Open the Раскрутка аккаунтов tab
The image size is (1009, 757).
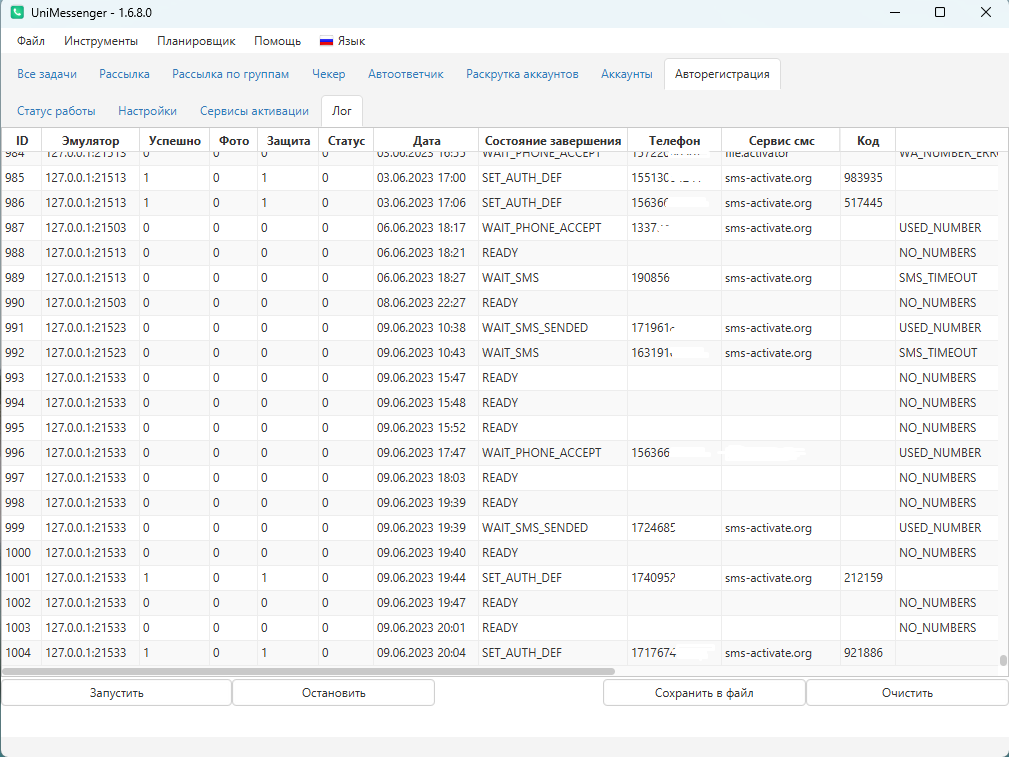pos(522,74)
